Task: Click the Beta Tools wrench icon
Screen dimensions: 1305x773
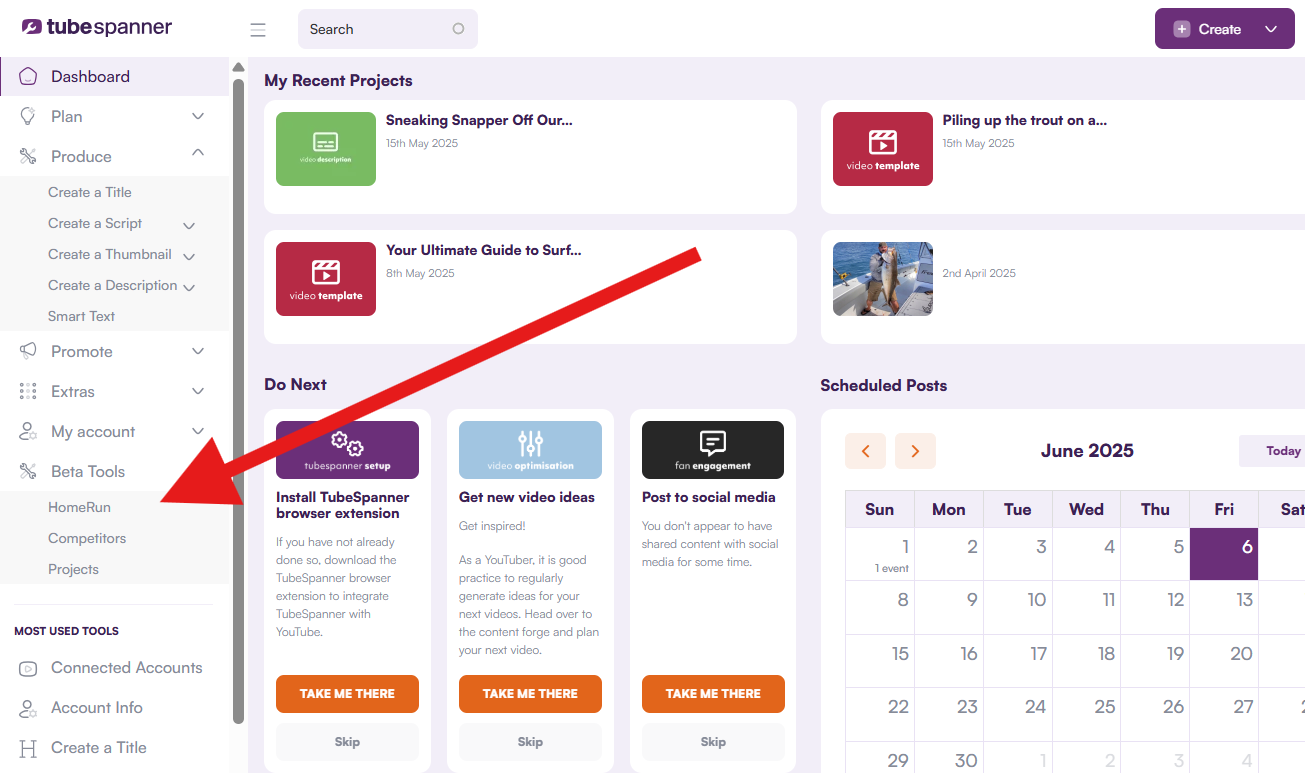Action: coord(28,472)
